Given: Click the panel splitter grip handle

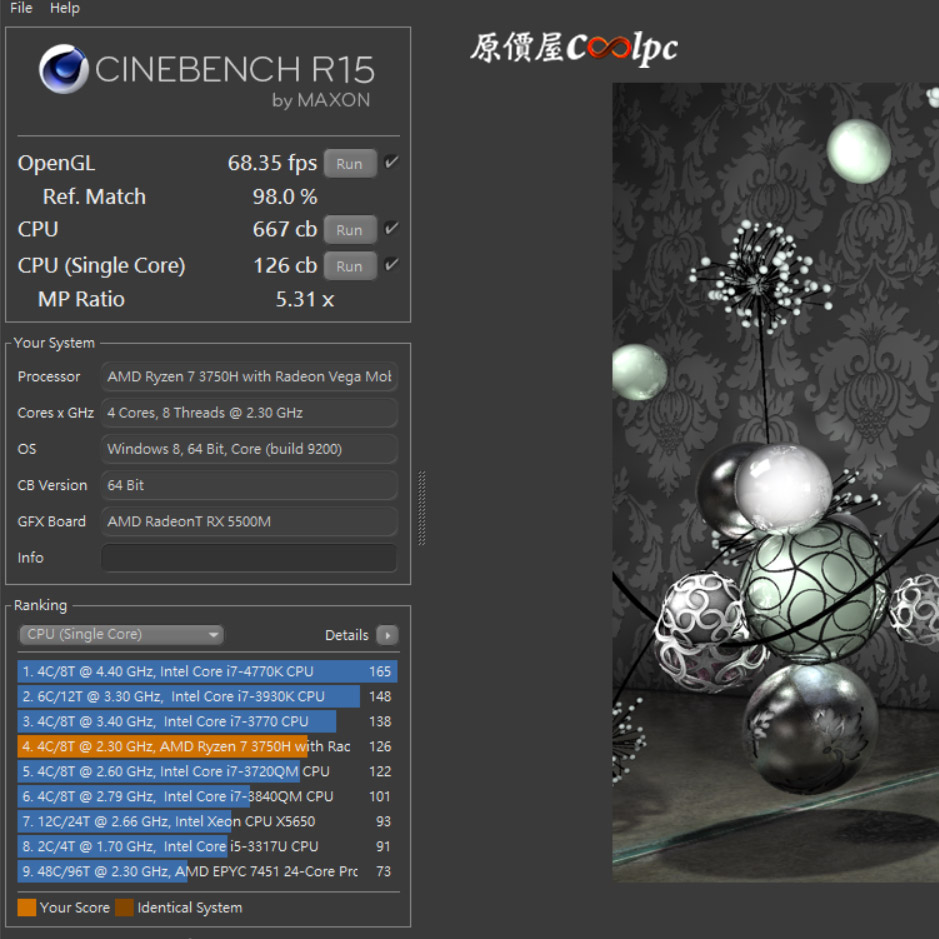Looking at the screenshot, I should click(x=422, y=508).
